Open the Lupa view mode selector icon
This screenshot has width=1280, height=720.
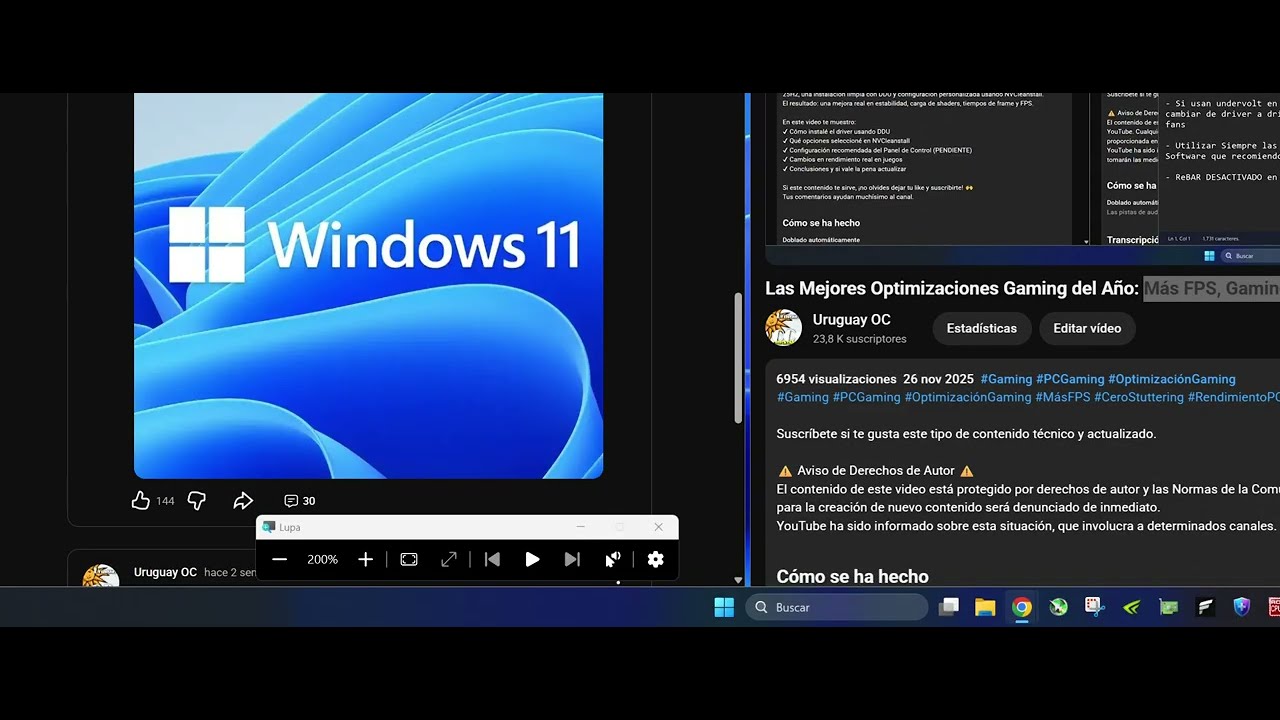(x=409, y=560)
